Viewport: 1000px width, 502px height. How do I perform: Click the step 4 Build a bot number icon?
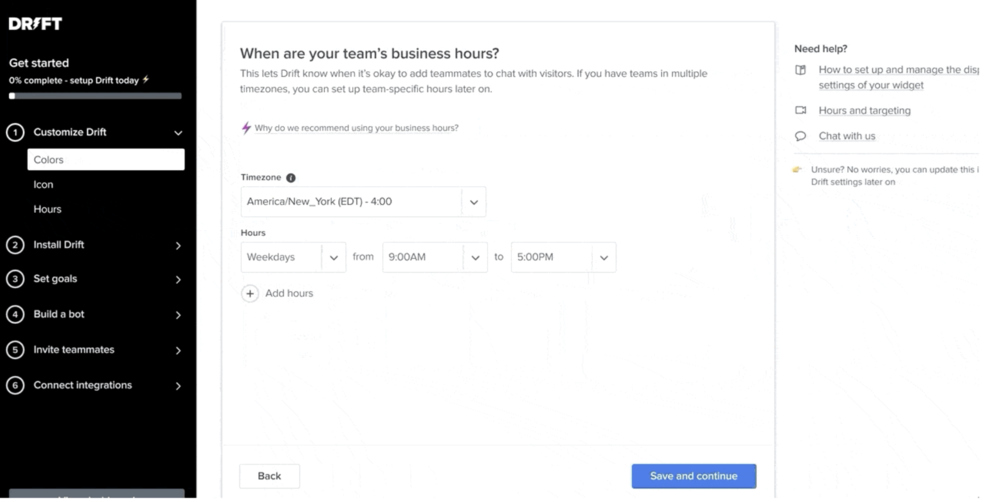(15, 315)
